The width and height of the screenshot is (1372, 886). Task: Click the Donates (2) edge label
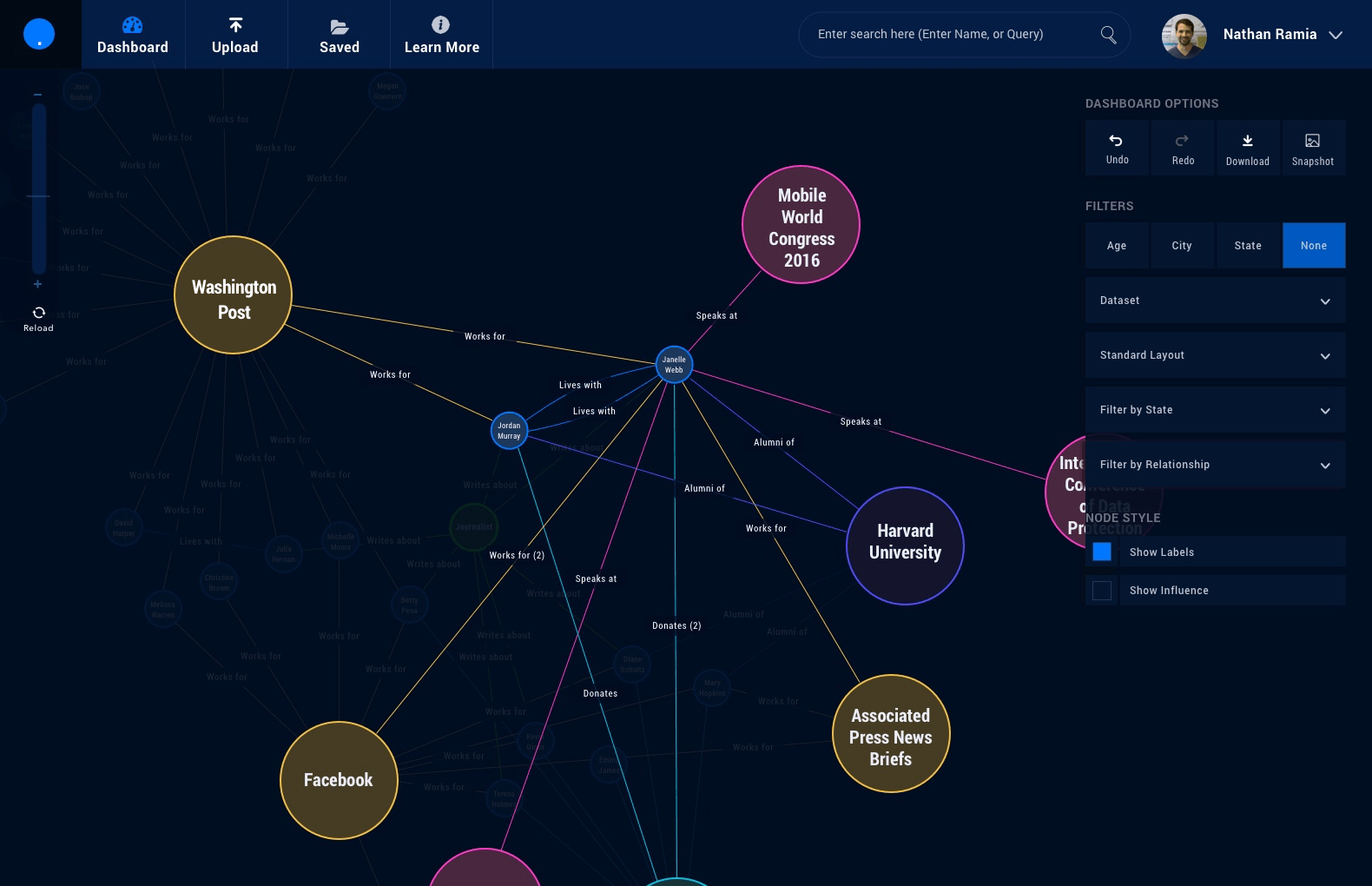(676, 625)
